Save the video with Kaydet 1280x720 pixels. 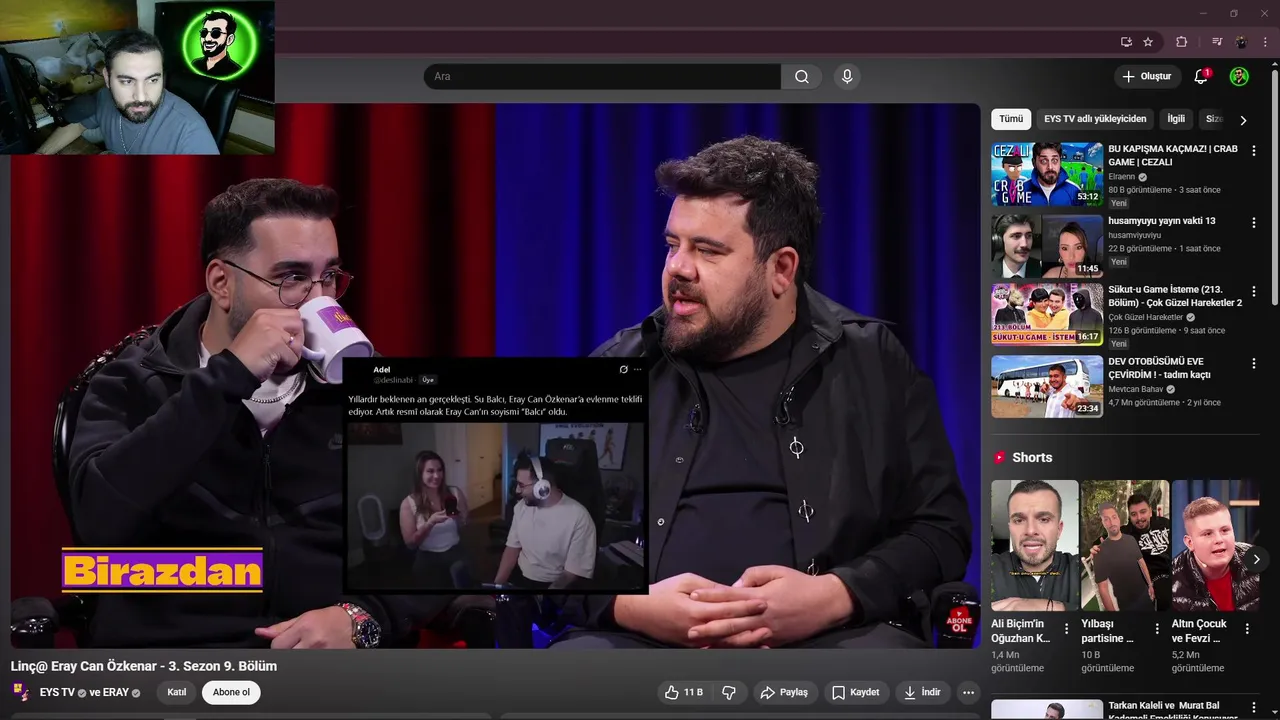pyautogui.click(x=855, y=692)
